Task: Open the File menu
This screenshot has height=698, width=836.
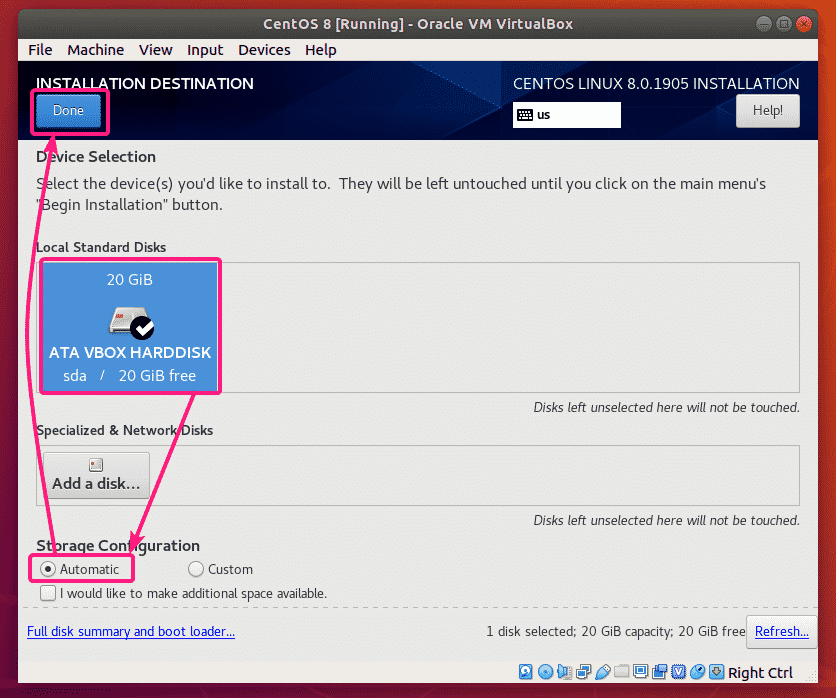Action: (40, 50)
